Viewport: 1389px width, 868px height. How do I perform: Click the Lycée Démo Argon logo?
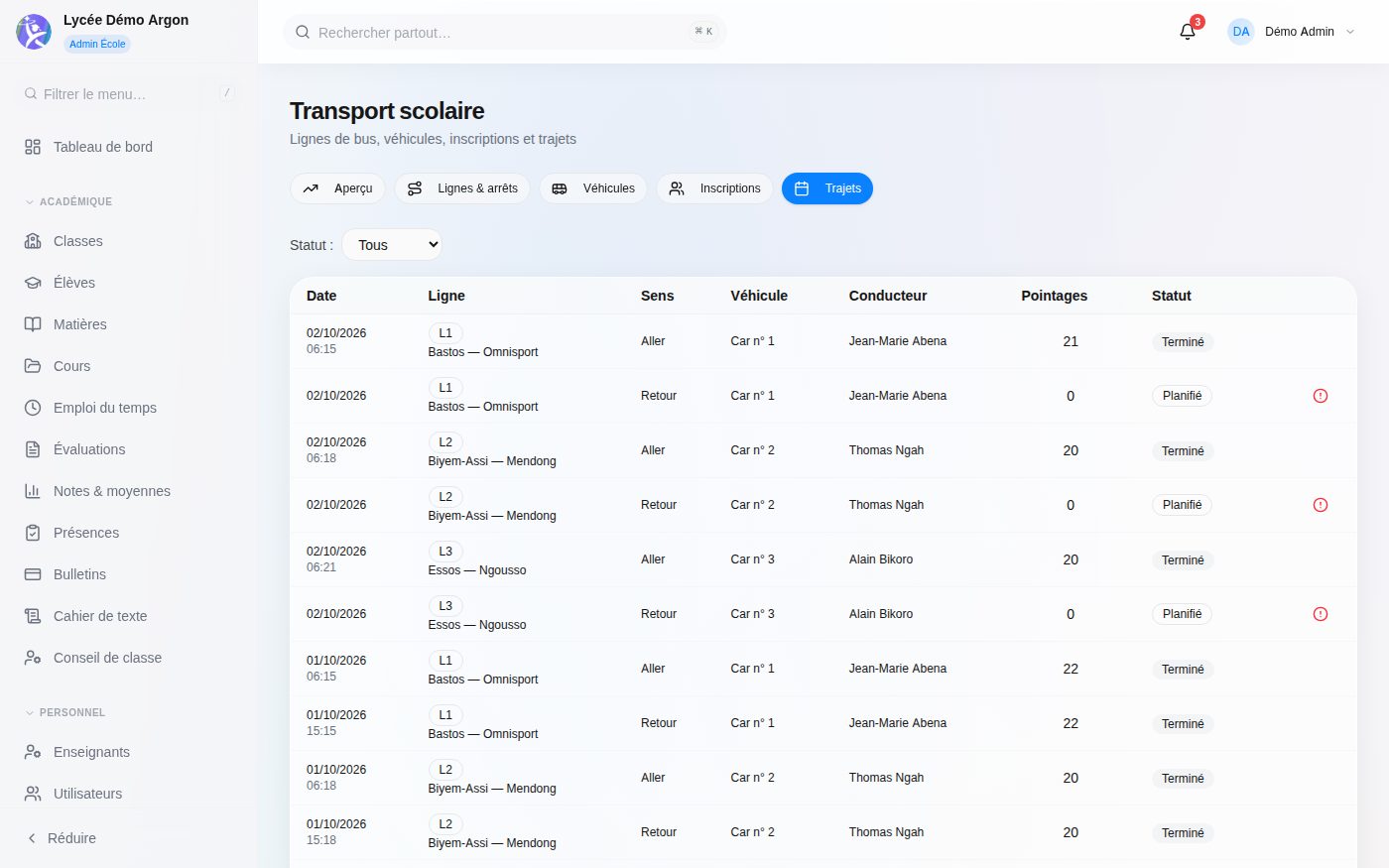tap(34, 32)
